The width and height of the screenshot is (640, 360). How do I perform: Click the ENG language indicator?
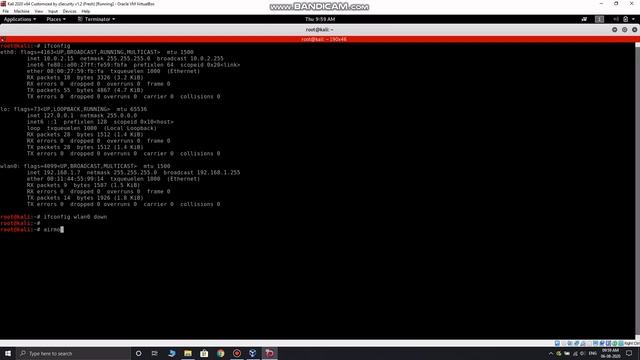click(x=593, y=353)
